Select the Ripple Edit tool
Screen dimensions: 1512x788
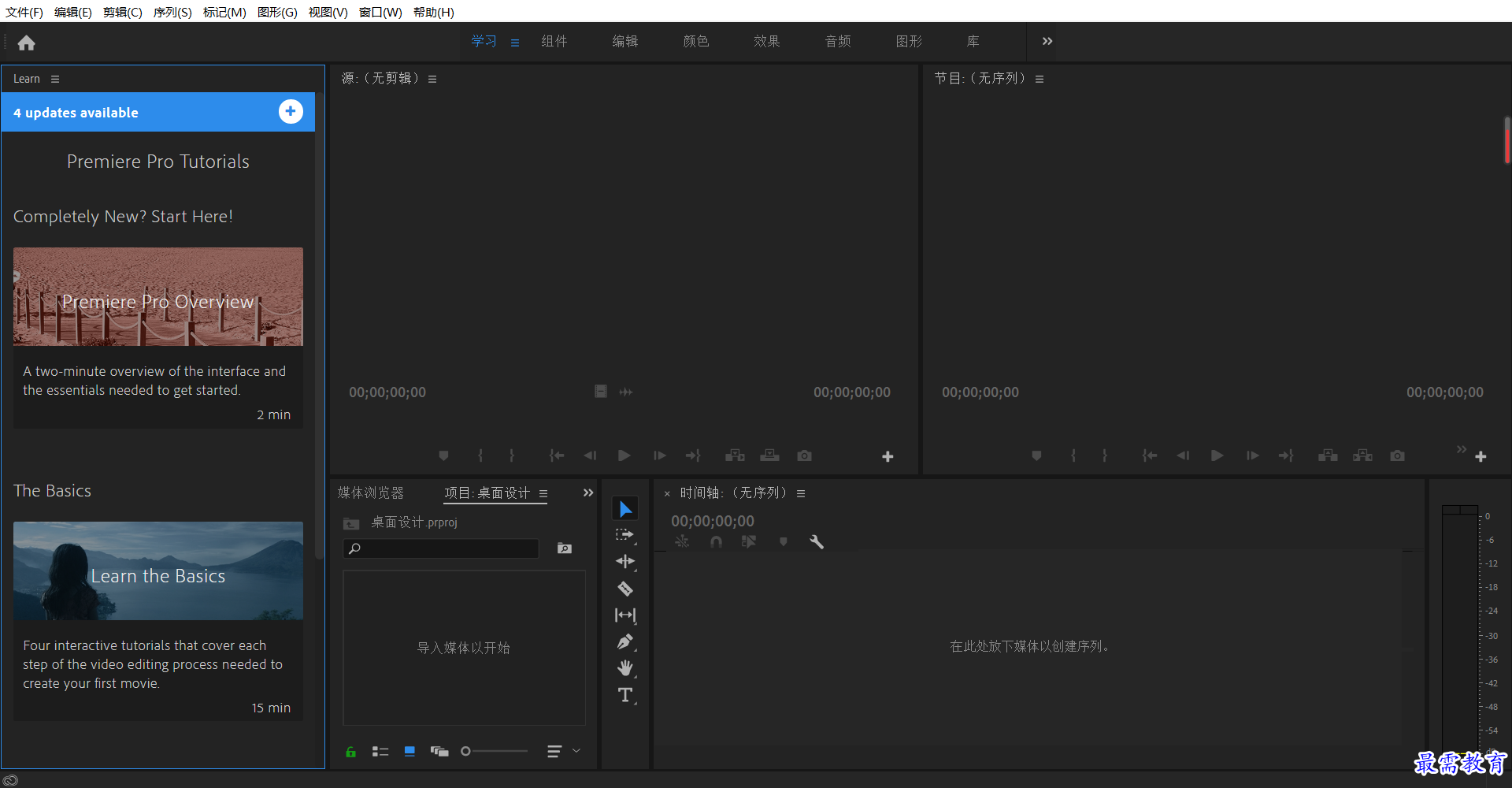pos(625,562)
